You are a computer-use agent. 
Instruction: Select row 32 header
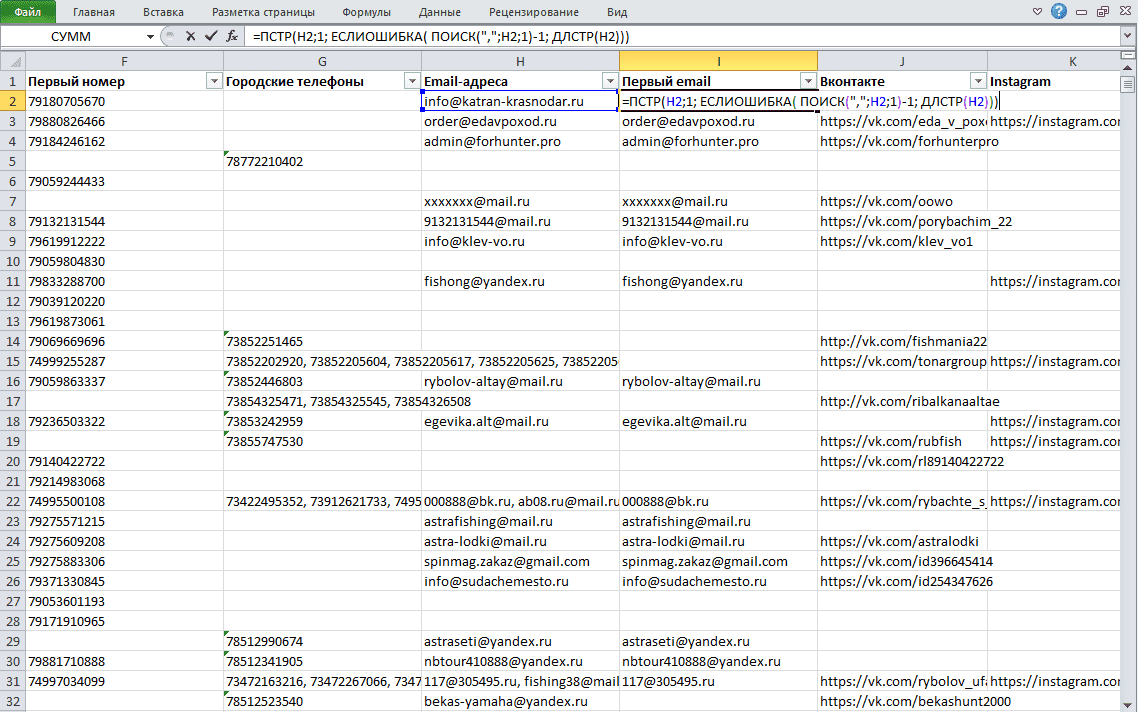(x=13, y=701)
